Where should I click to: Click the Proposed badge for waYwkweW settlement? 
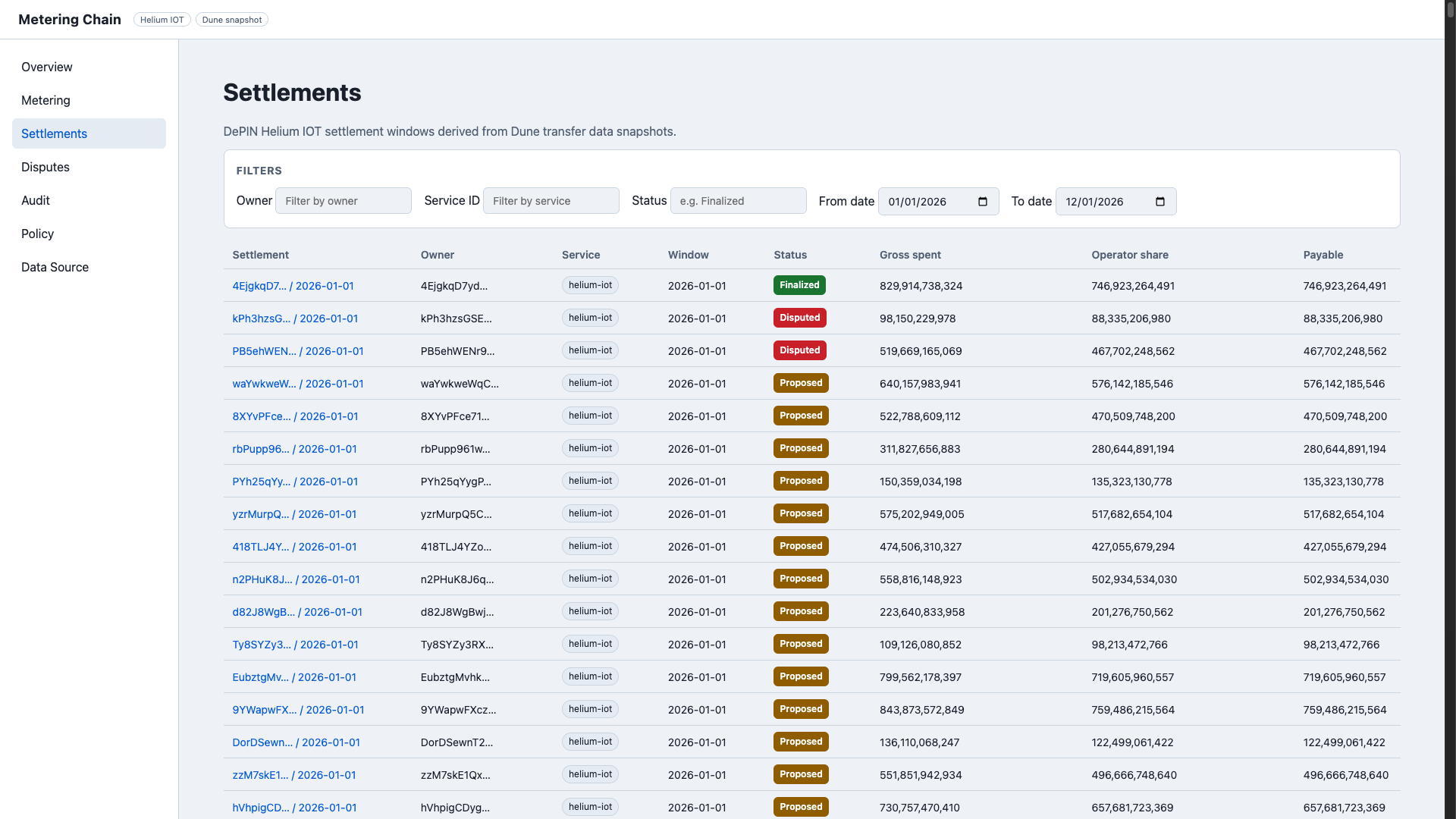pyautogui.click(x=801, y=383)
